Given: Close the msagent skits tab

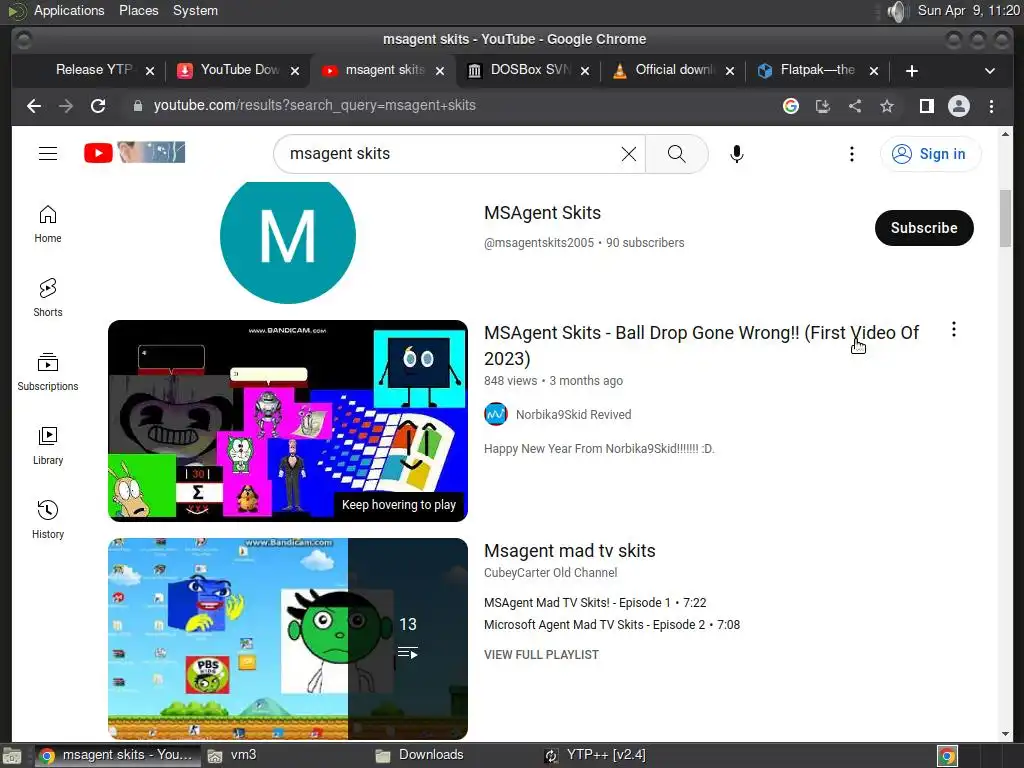Looking at the screenshot, I should tap(440, 71).
